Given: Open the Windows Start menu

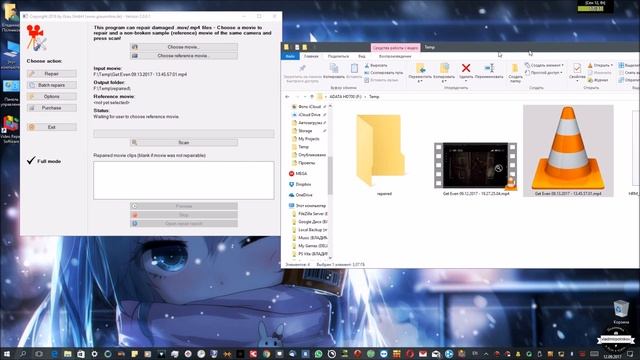Looking at the screenshot, I should tap(7, 353).
